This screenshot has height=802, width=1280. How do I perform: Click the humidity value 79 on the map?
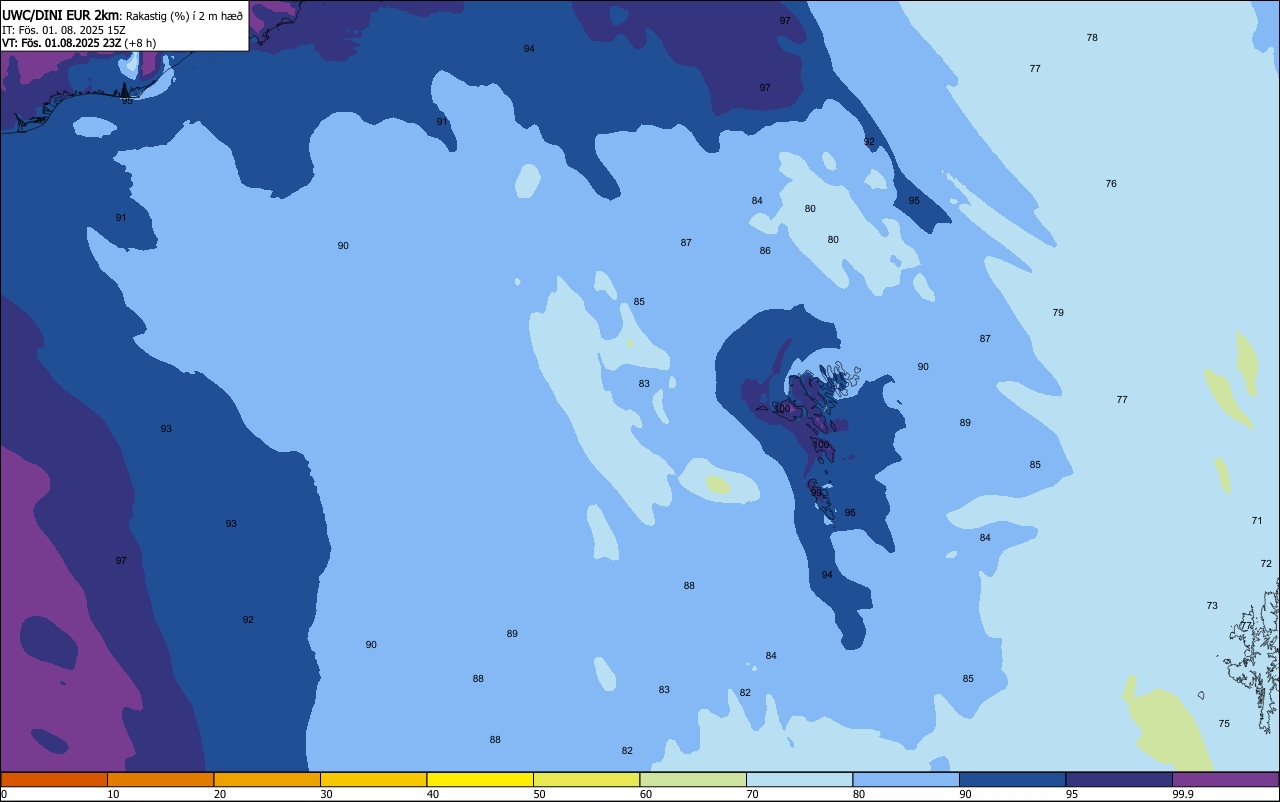click(1058, 313)
